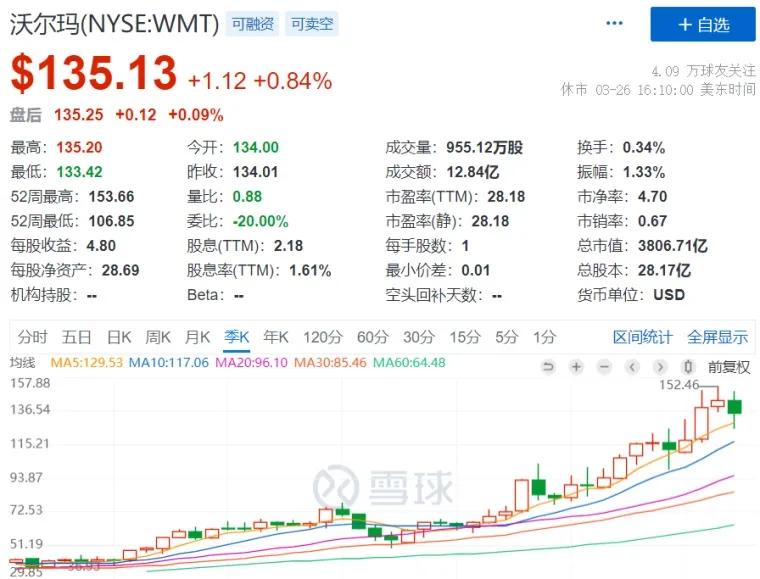Click the 委比 value -20.00%
The image size is (760, 579).
point(261,221)
